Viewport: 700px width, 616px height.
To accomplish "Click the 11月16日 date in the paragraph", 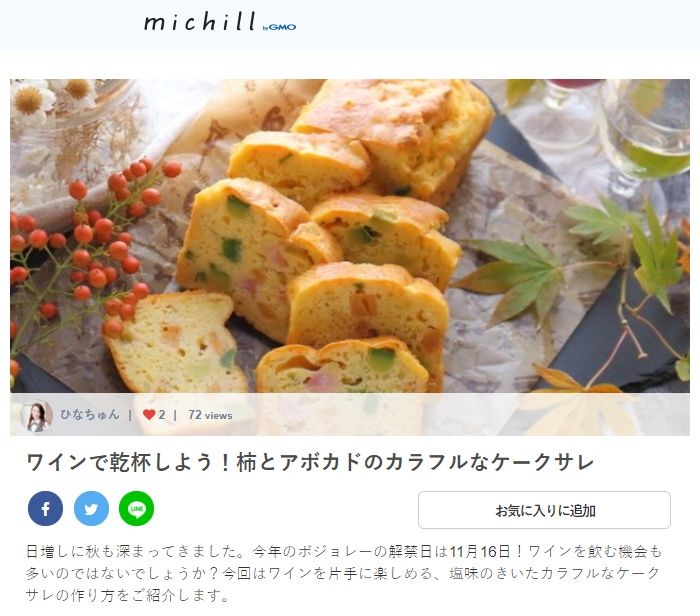I will (x=479, y=552).
